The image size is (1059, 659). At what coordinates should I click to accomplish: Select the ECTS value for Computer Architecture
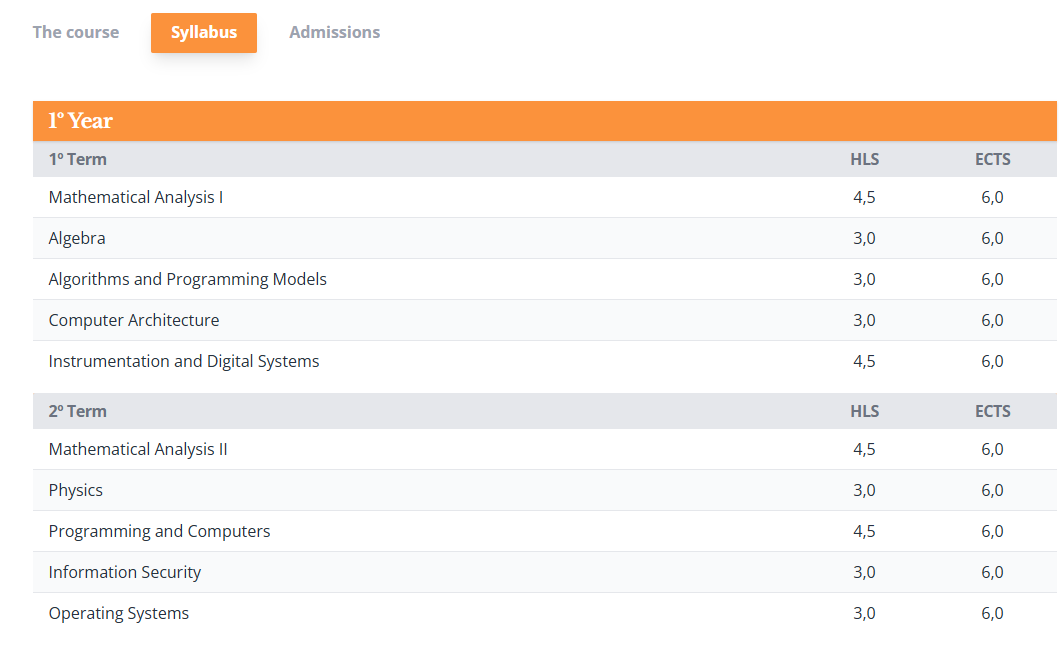point(992,320)
